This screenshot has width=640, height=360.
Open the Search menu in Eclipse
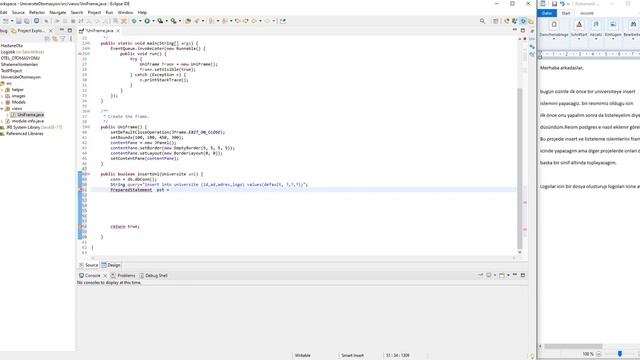click(x=77, y=13)
